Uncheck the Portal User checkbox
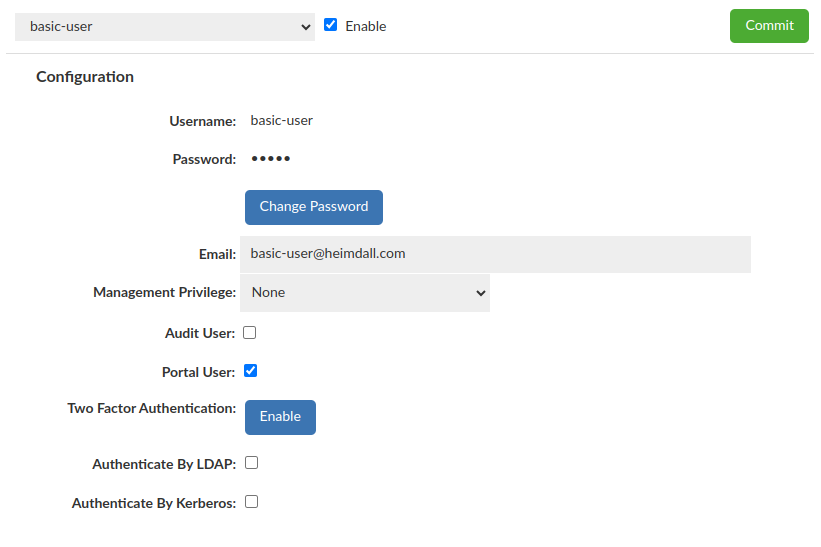The image size is (821, 547). click(251, 371)
